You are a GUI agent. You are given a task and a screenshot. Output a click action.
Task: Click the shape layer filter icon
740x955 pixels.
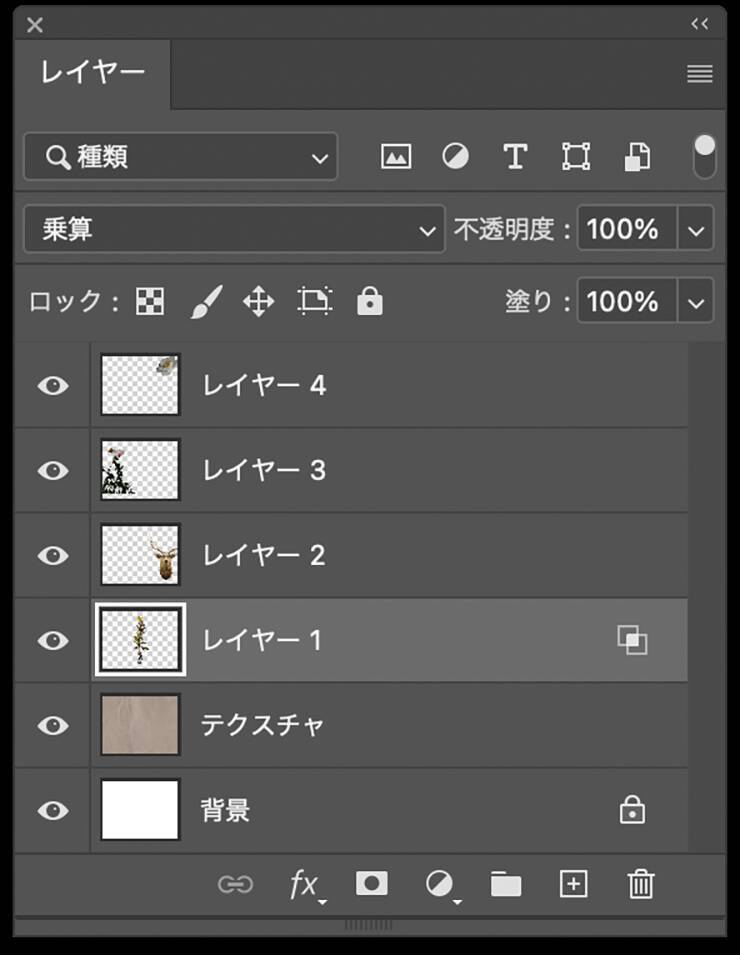[x=576, y=157]
